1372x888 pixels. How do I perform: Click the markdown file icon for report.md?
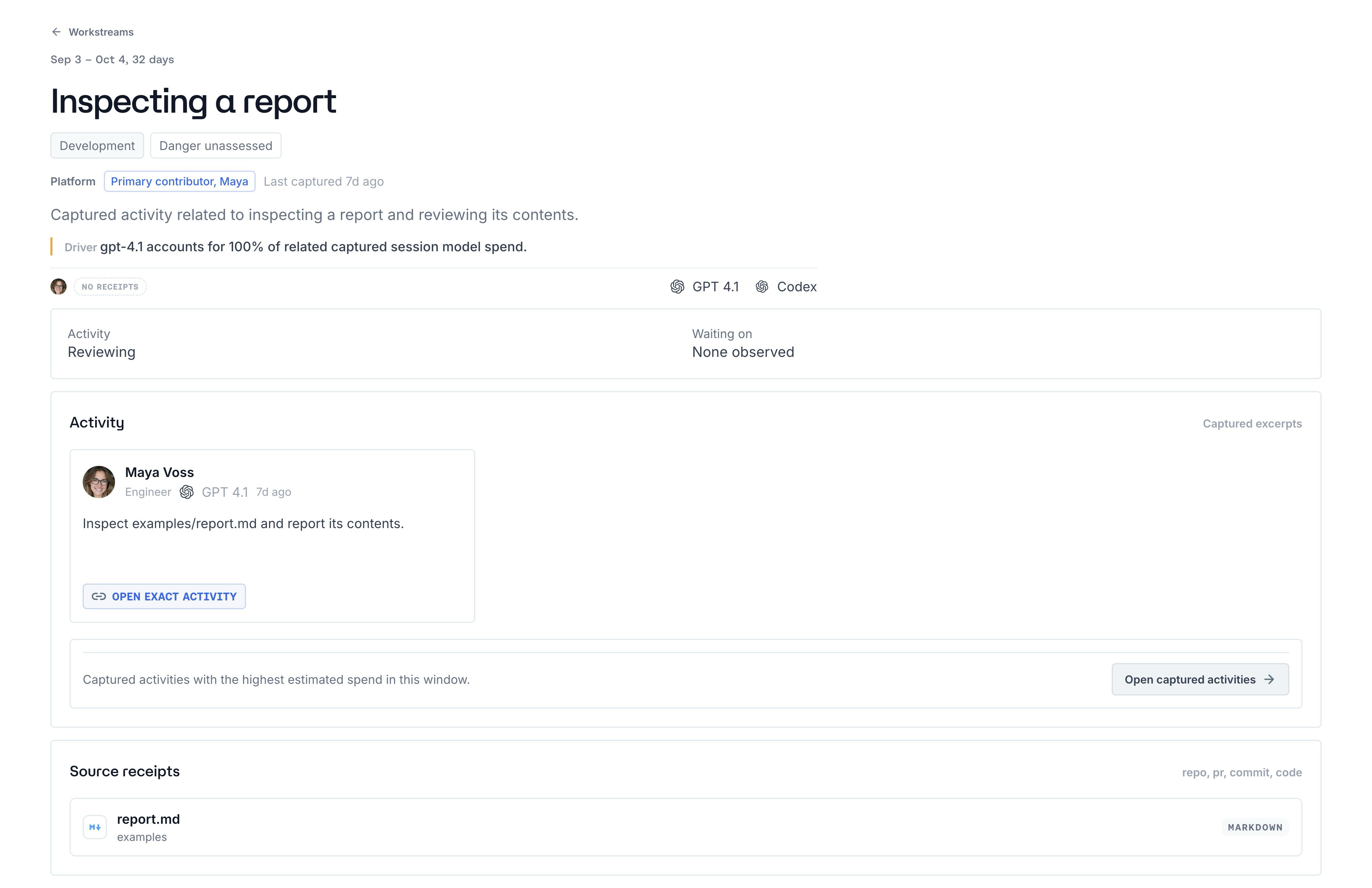94,827
